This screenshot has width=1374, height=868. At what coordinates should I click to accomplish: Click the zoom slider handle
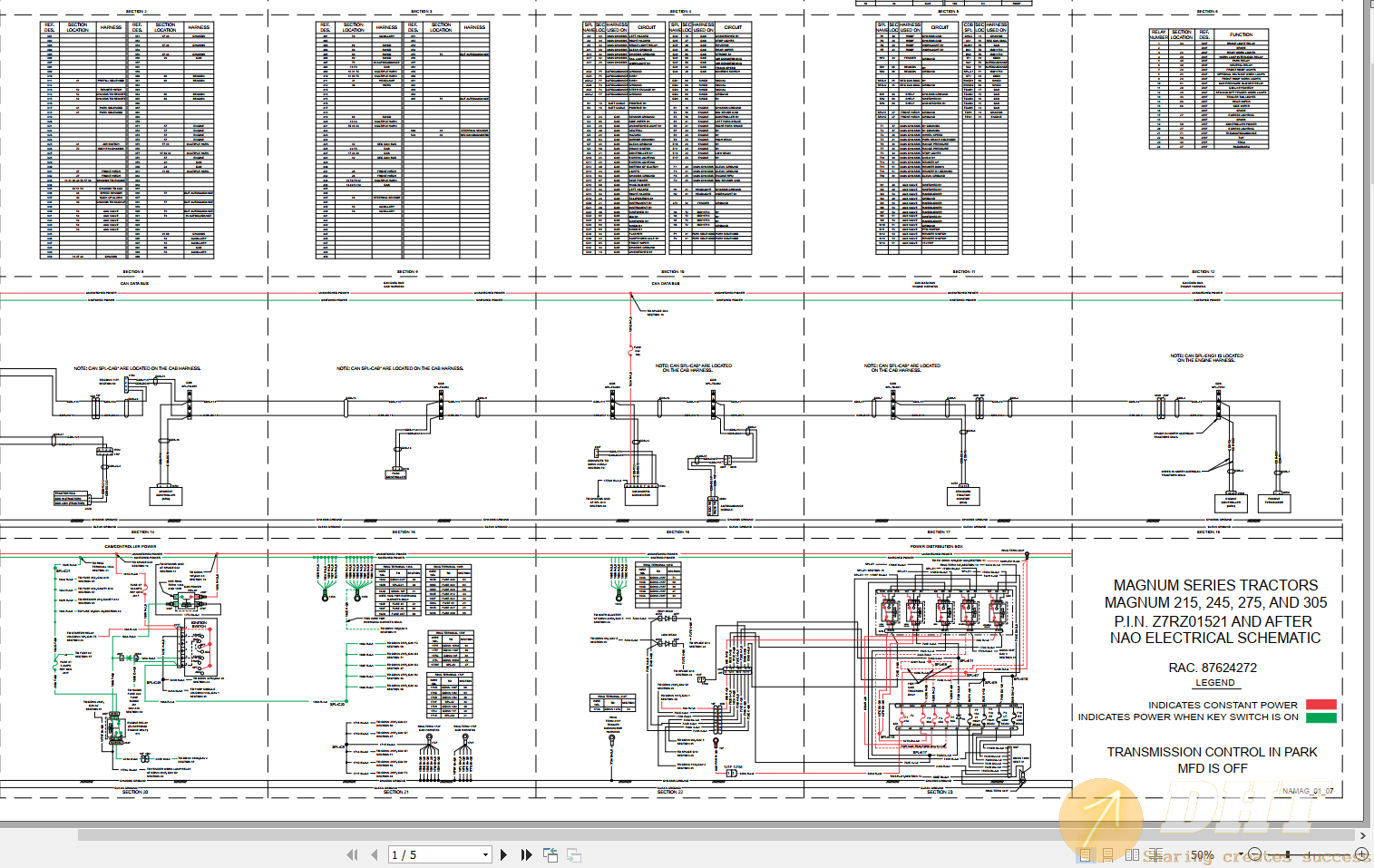click(1289, 853)
